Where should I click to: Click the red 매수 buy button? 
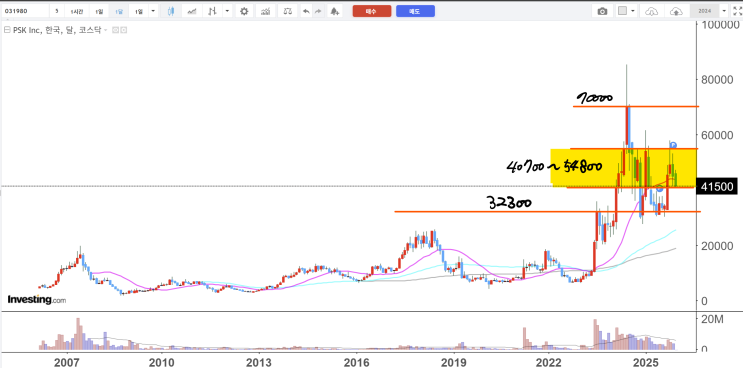(372, 11)
